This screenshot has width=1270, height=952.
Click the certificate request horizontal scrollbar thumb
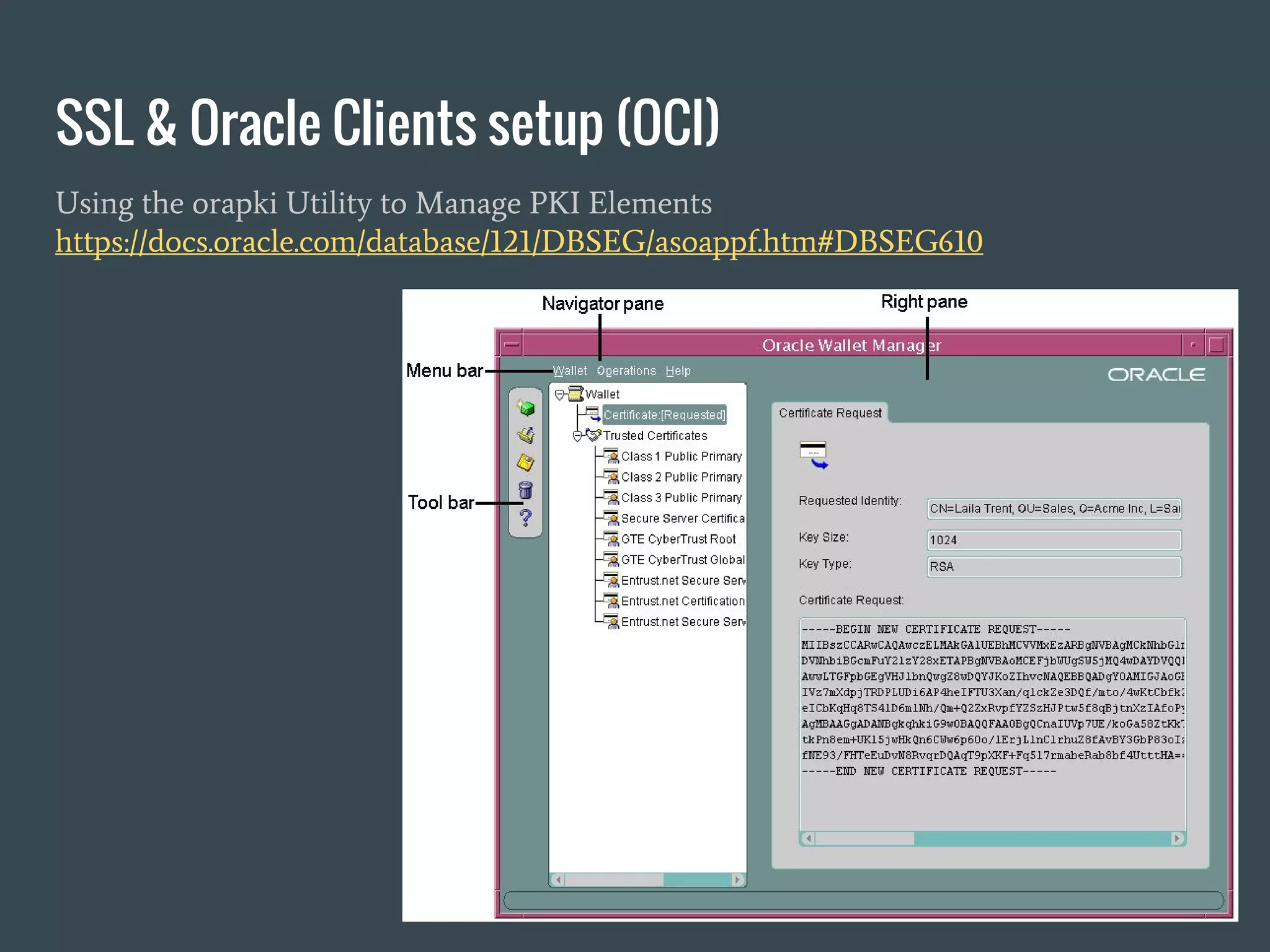tap(865, 839)
